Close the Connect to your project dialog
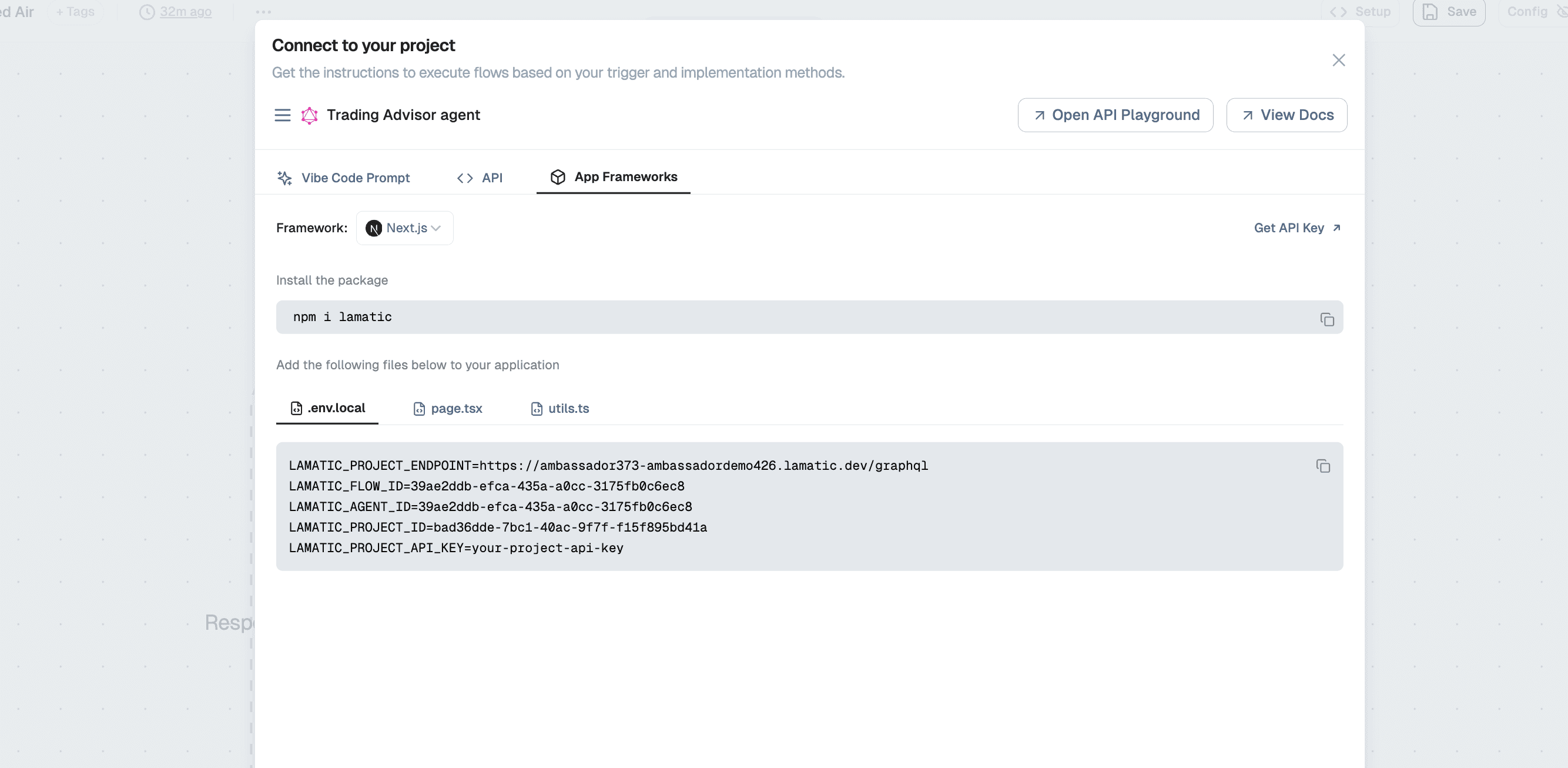Viewport: 1568px width, 768px height. [x=1339, y=59]
